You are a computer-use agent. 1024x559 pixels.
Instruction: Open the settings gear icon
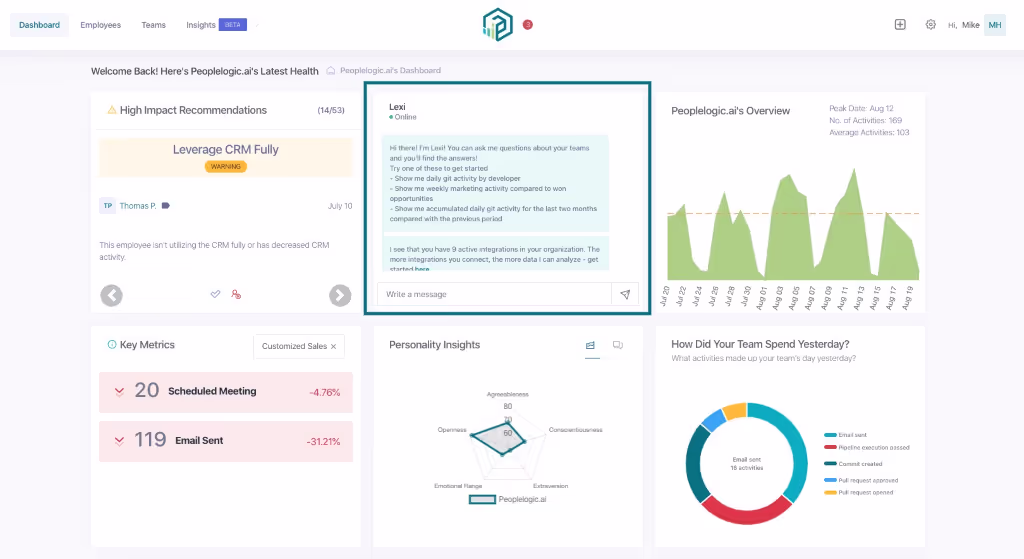931,25
